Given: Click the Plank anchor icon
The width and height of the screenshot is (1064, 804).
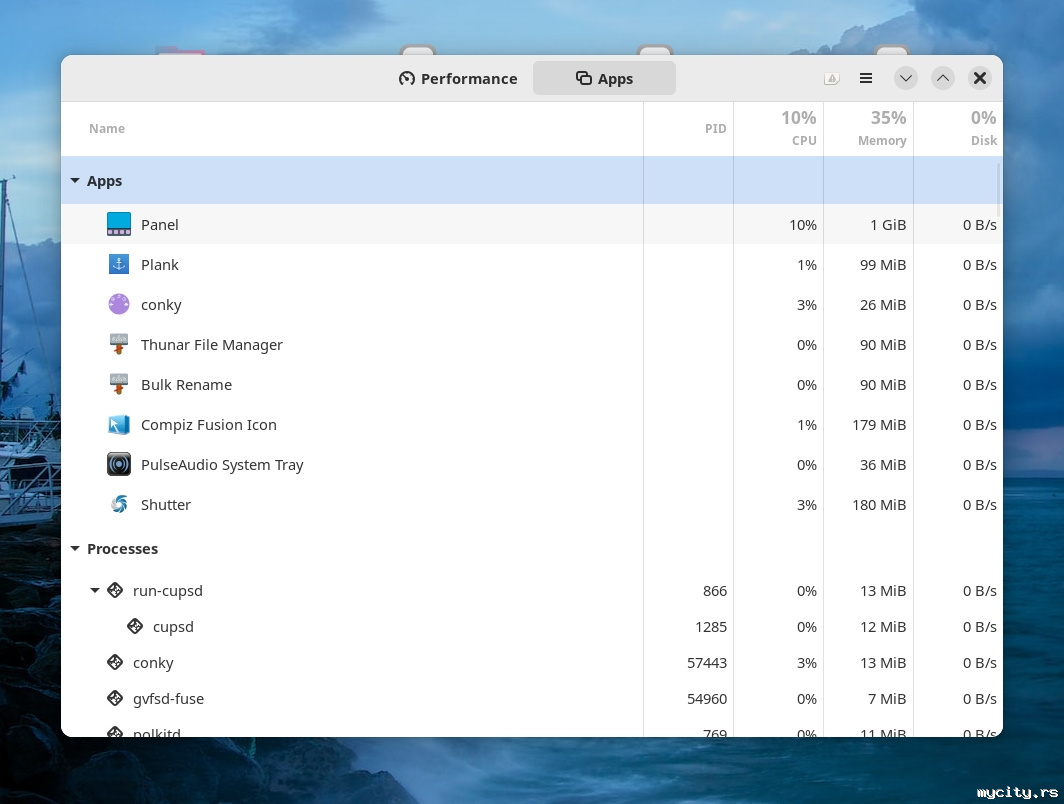Looking at the screenshot, I should [x=119, y=265].
